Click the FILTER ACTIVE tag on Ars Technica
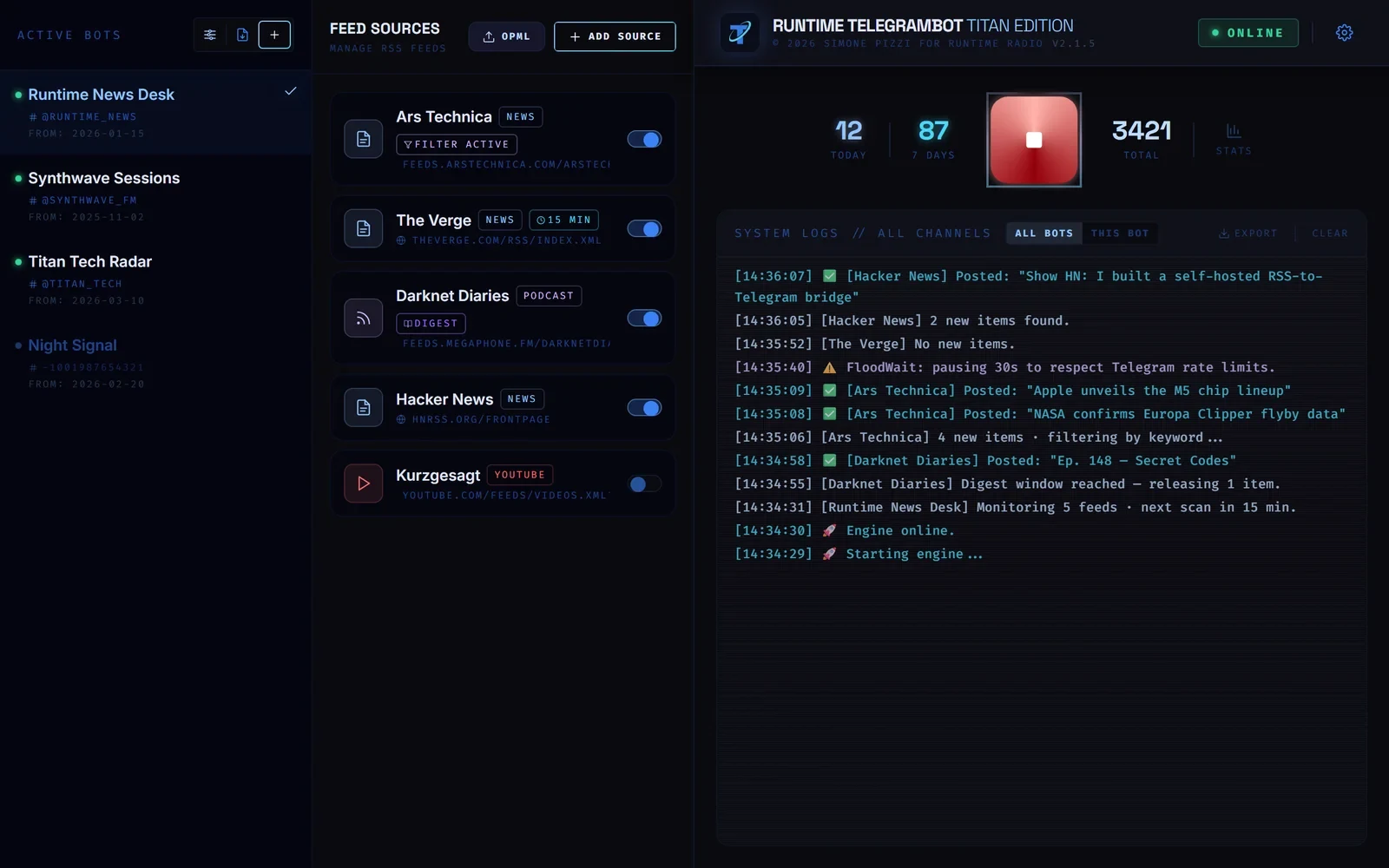The image size is (1389, 868). point(457,144)
